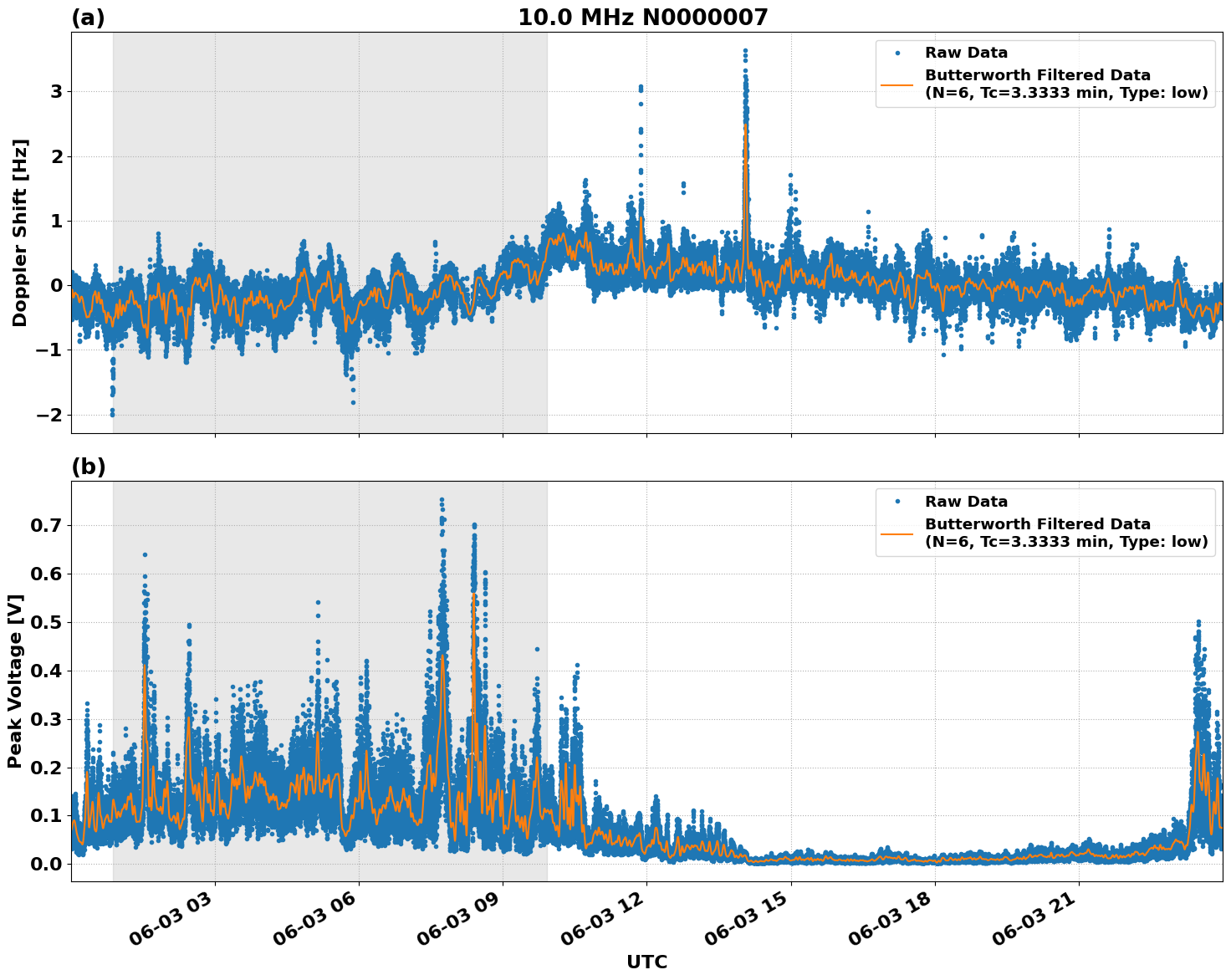This screenshot has height=980, width=1231.
Task: Click the panel label (b) marker
Action: point(89,467)
